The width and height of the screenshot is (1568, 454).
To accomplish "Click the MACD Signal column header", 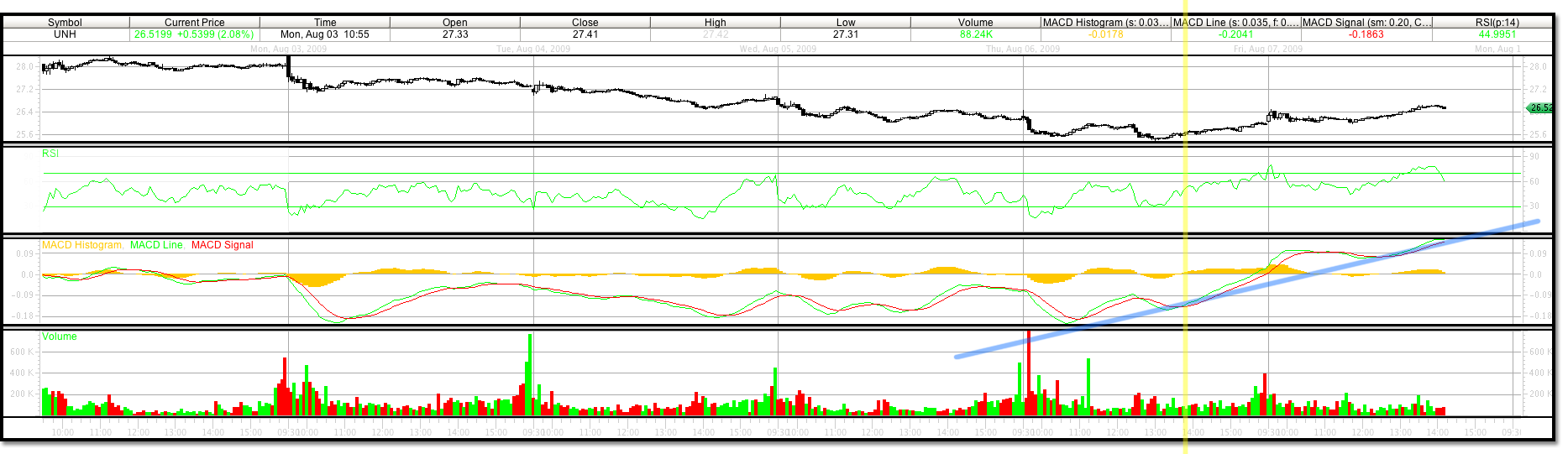I will (x=1366, y=23).
